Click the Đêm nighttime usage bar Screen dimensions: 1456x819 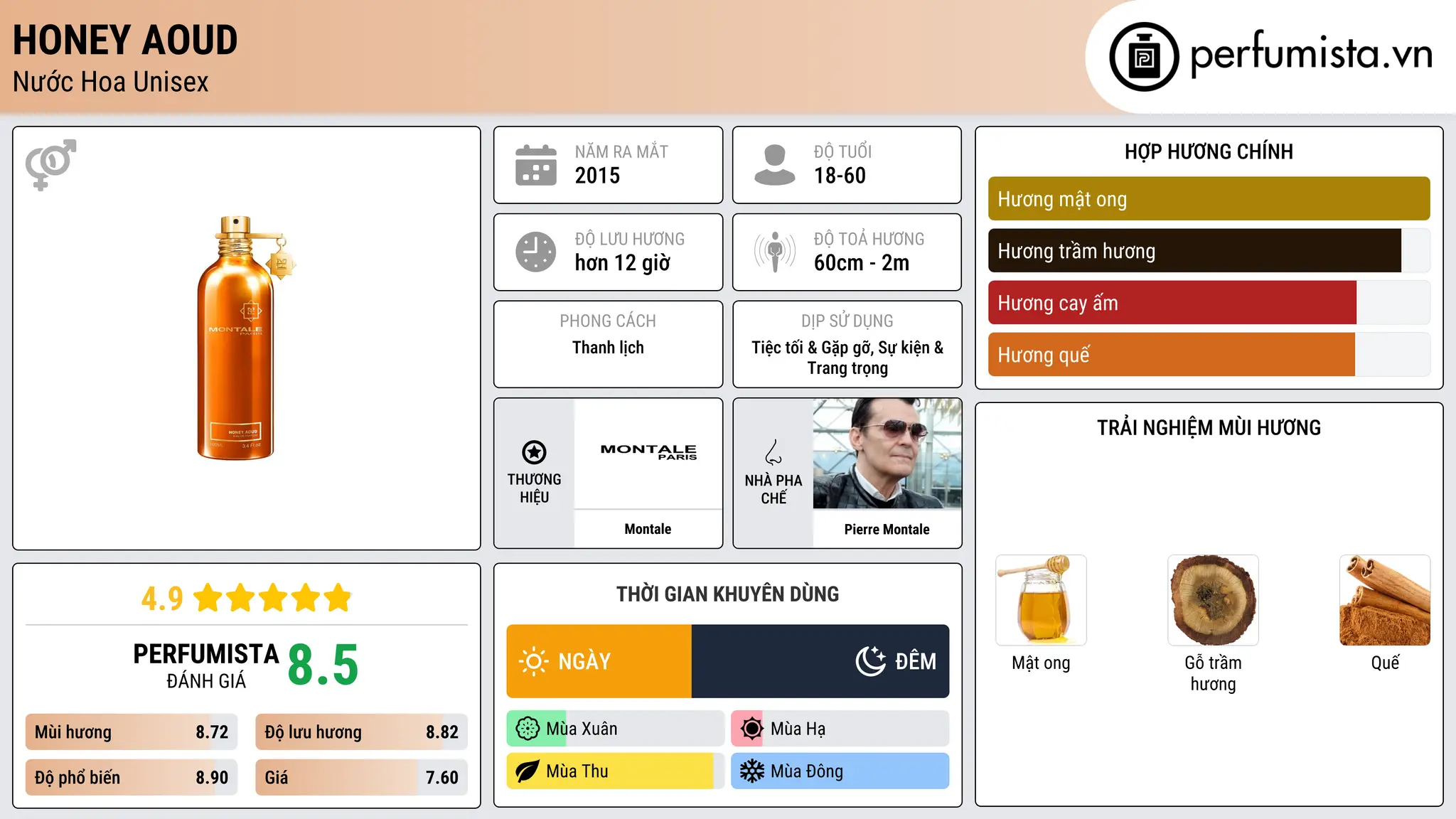(820, 661)
